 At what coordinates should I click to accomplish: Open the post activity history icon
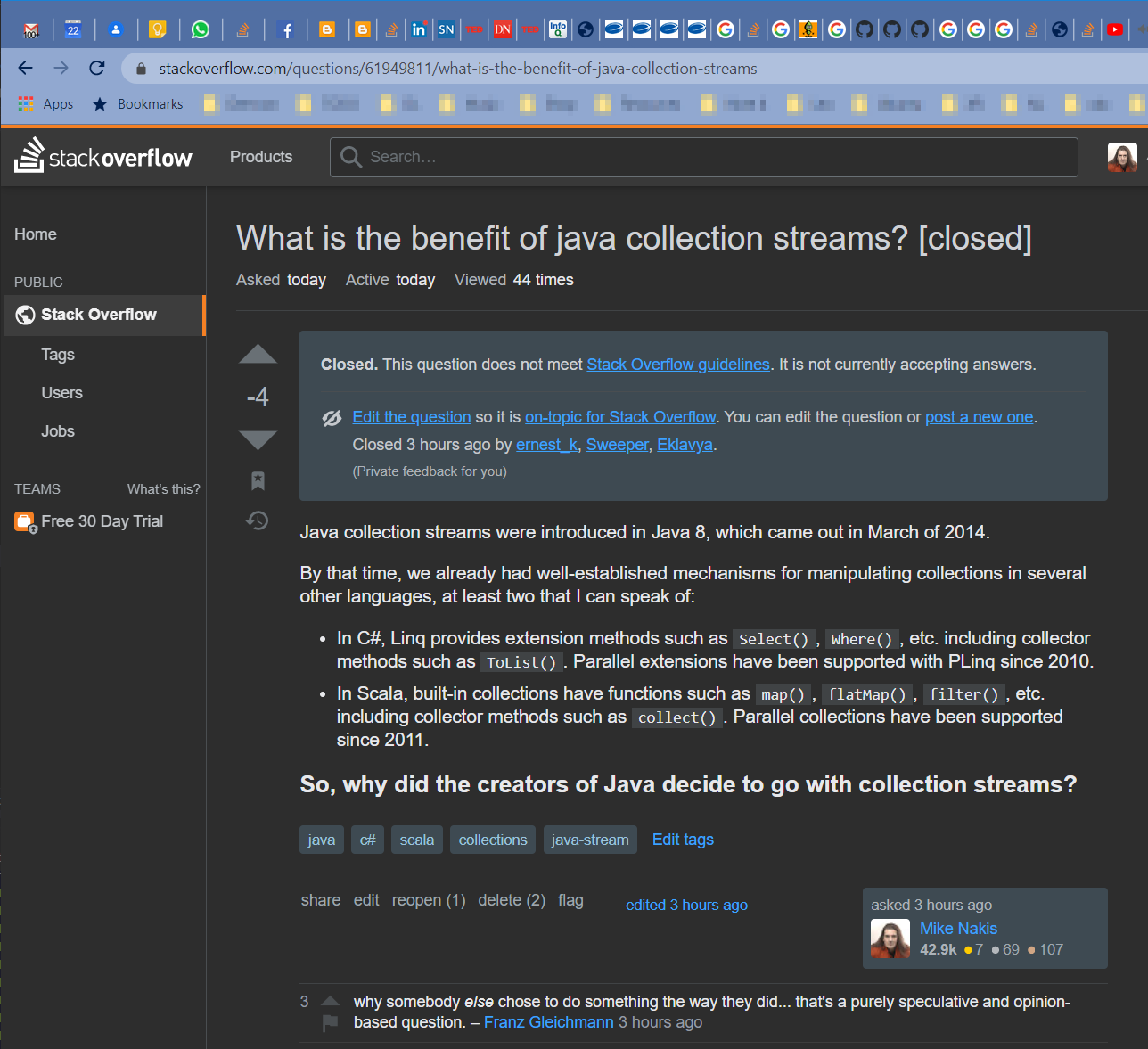[258, 520]
